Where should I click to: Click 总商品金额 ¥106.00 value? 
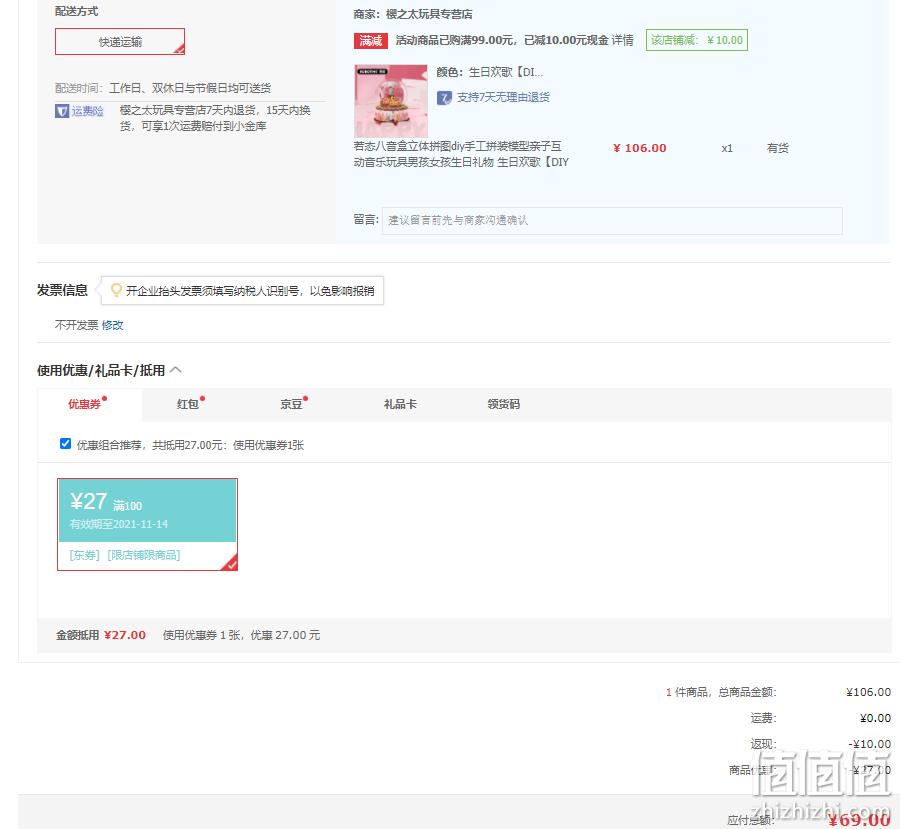click(x=868, y=692)
